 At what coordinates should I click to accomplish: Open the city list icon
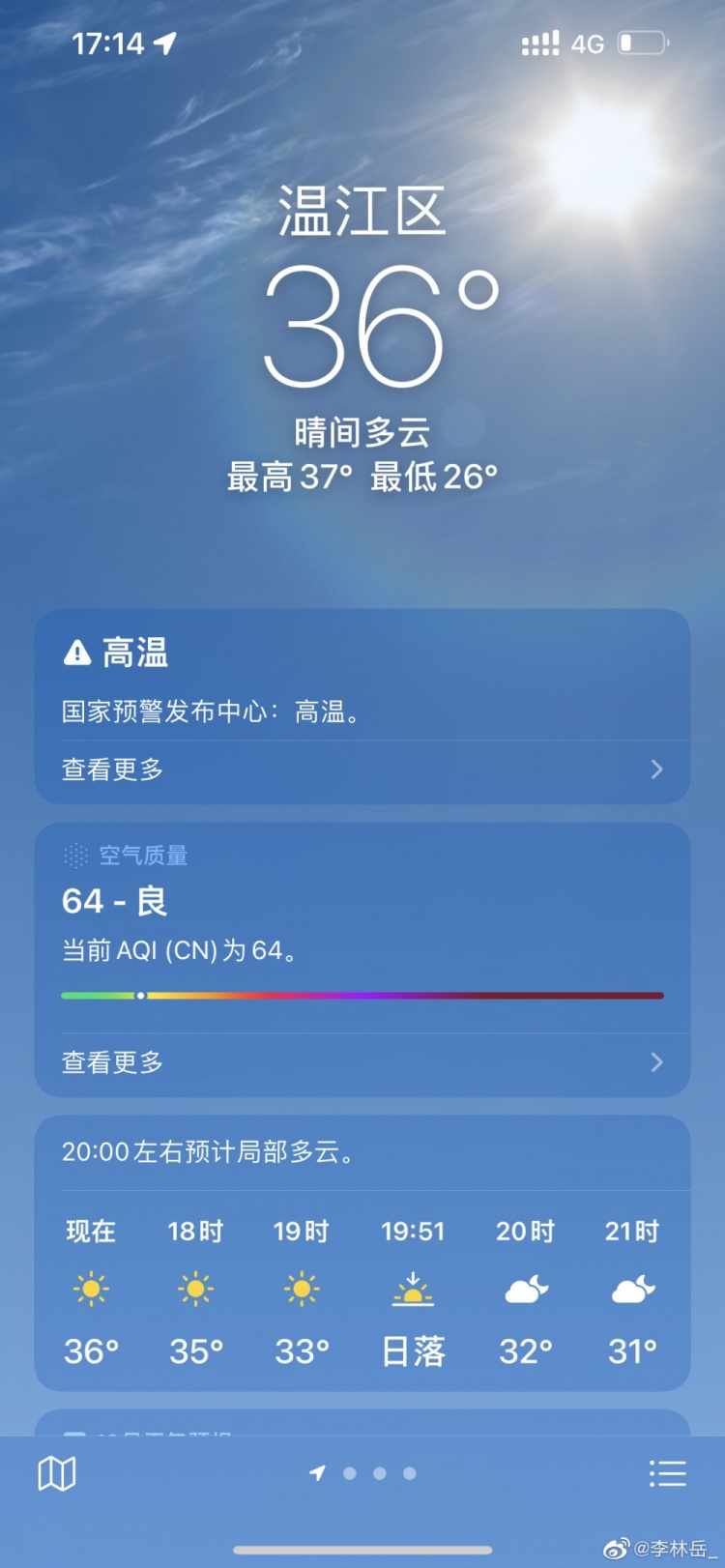(667, 1473)
